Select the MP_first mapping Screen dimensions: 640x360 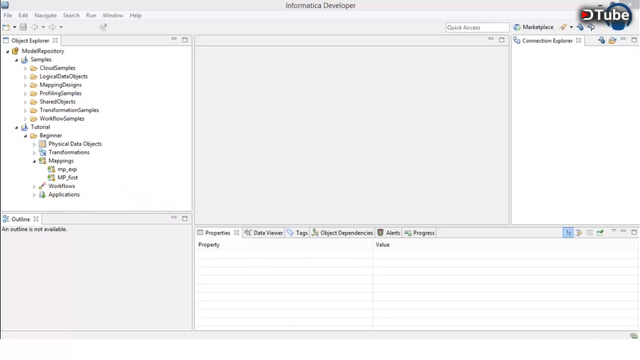[67, 178]
